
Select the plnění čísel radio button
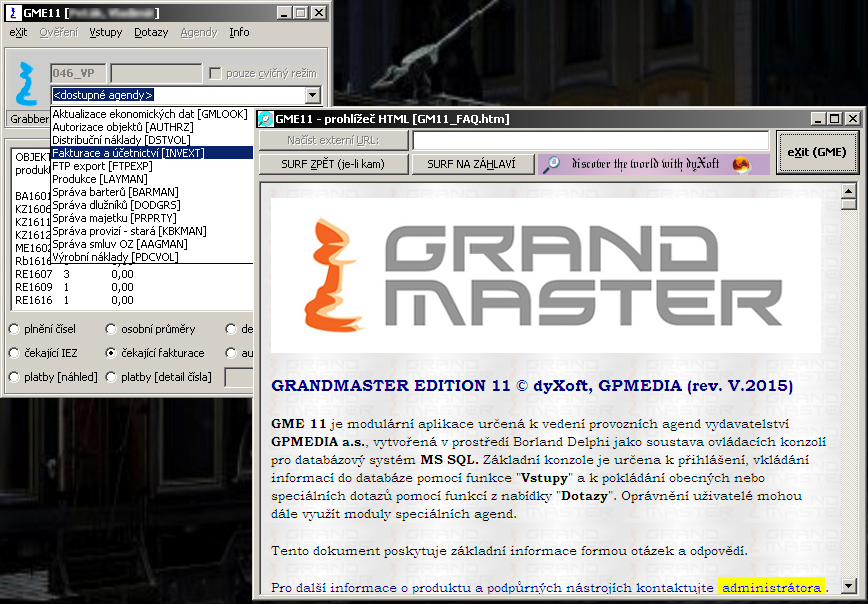pyautogui.click(x=14, y=329)
